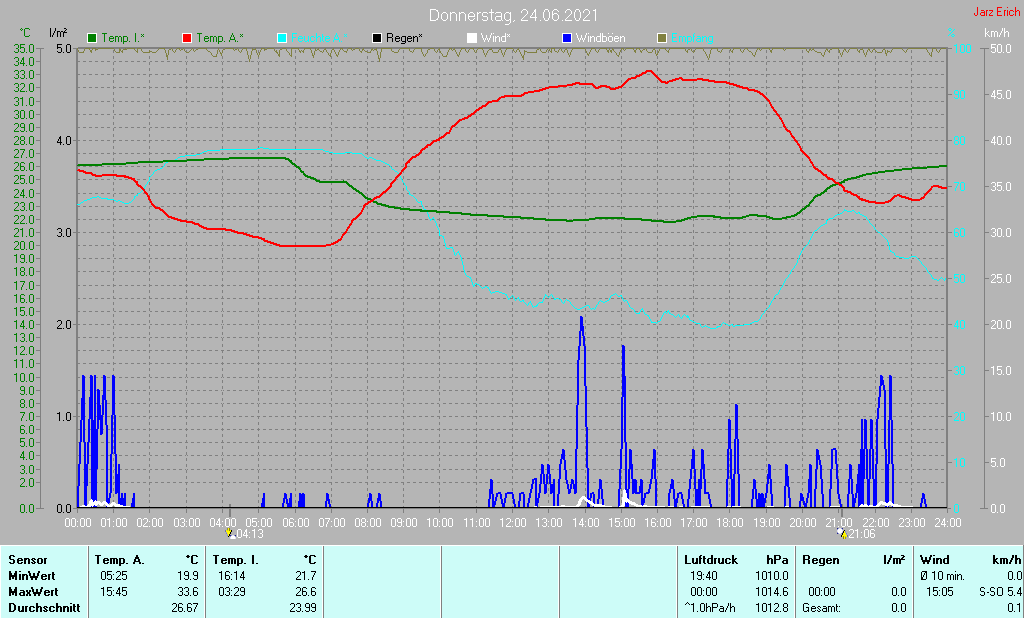The image size is (1024, 618).
Task: Click the Temp. A. minimum time '05:25'
Action: [x=114, y=576]
